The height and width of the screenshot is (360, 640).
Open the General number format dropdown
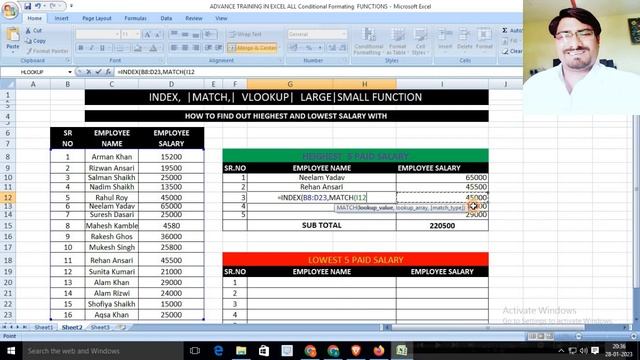tap(344, 34)
